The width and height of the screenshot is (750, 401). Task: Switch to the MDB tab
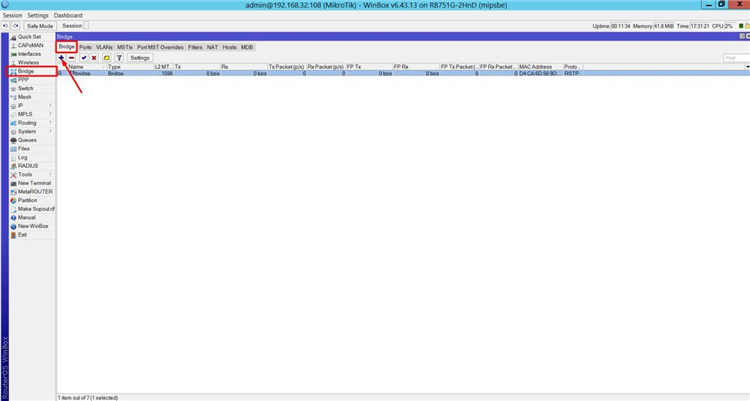point(247,47)
